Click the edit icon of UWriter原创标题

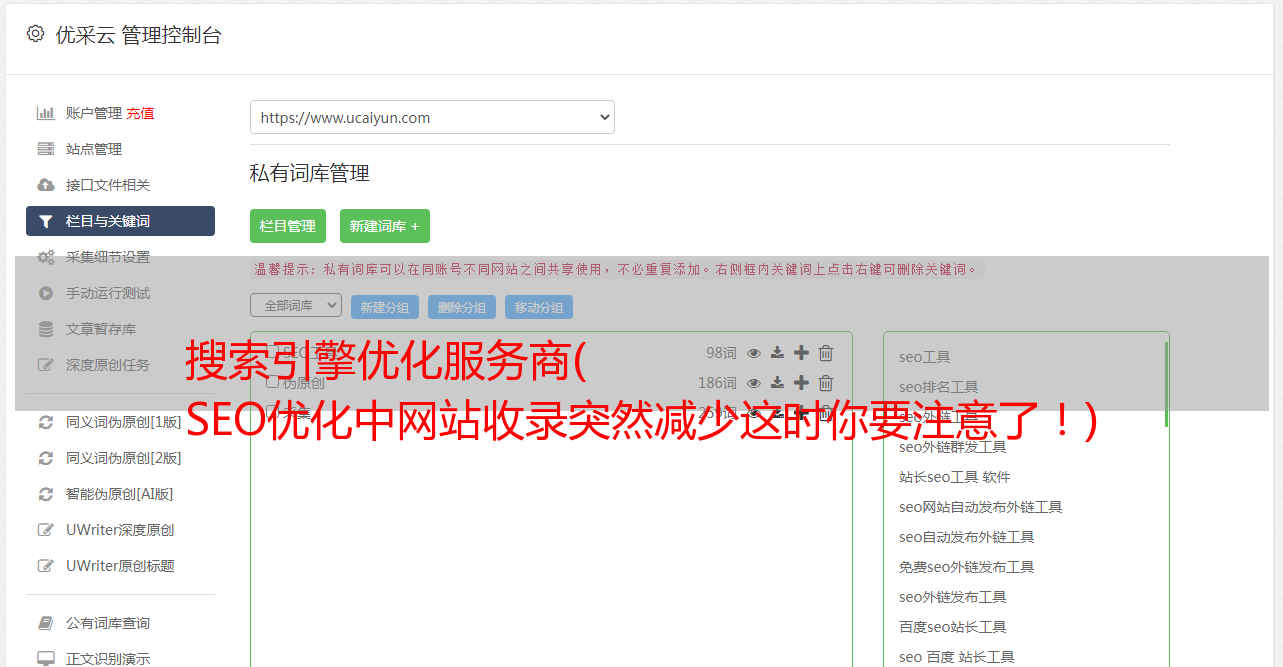click(x=46, y=566)
